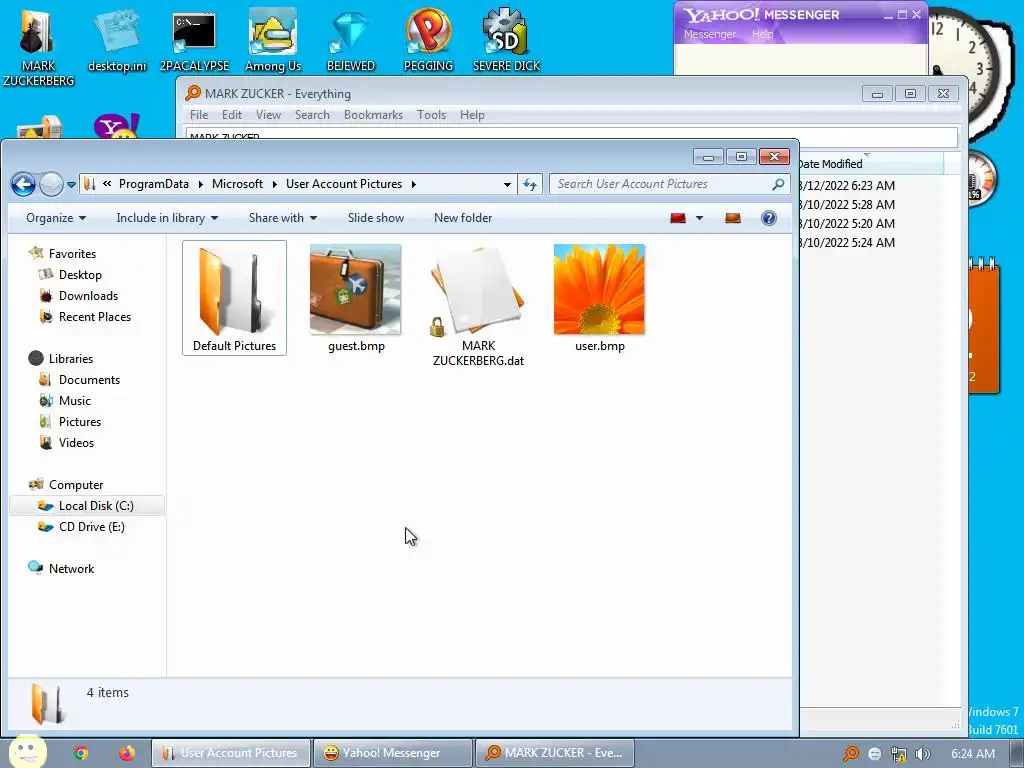Click the network tray icon
1024x768 pixels.
(x=899, y=754)
